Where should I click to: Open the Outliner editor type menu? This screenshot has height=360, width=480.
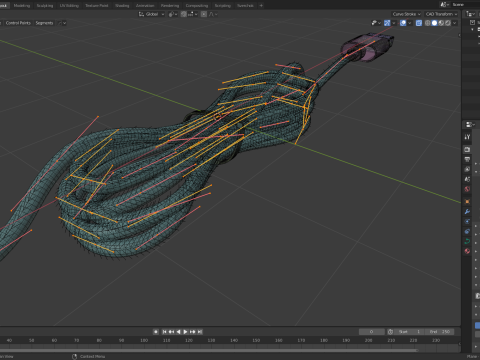470,14
